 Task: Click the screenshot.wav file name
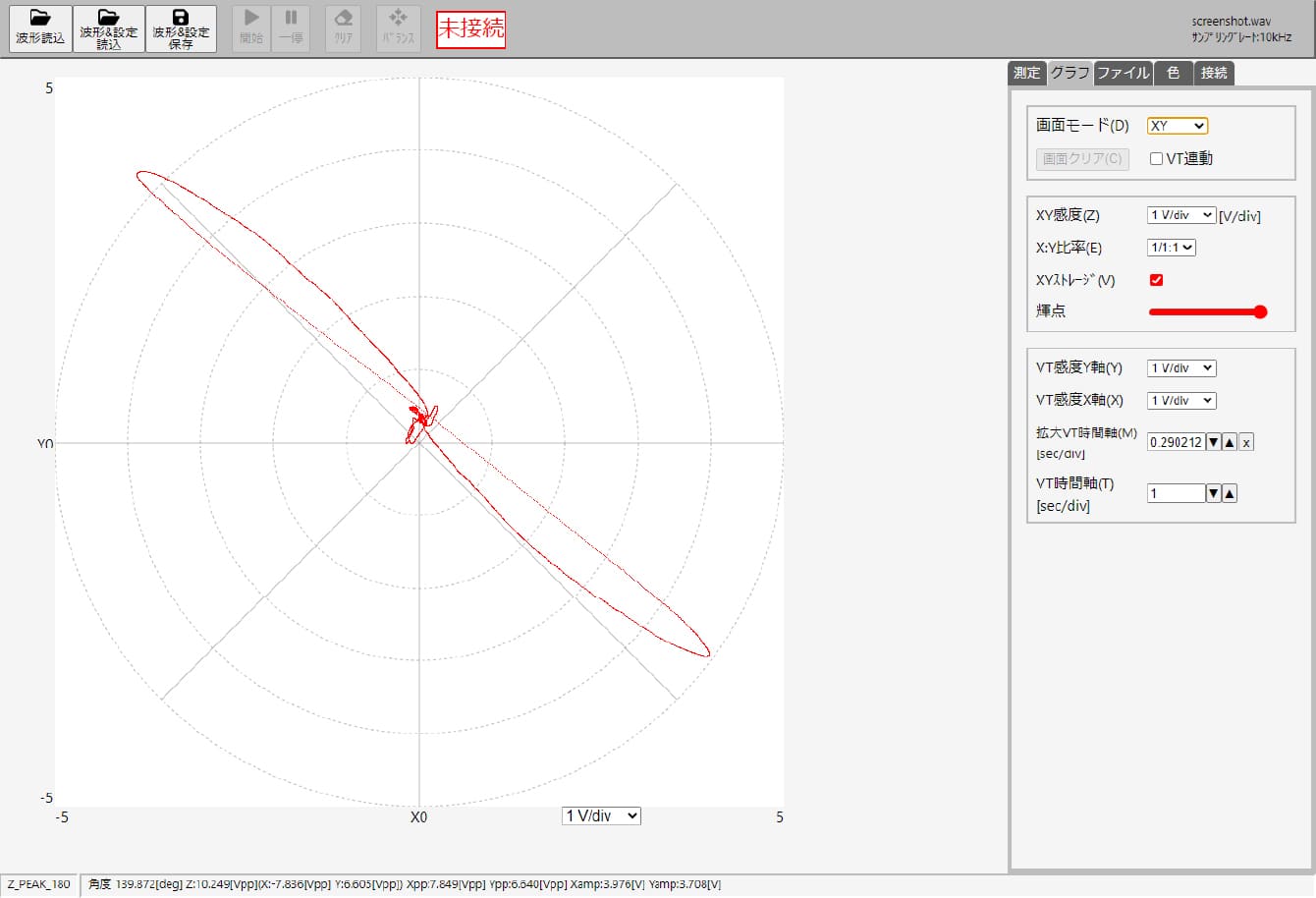[x=1230, y=22]
